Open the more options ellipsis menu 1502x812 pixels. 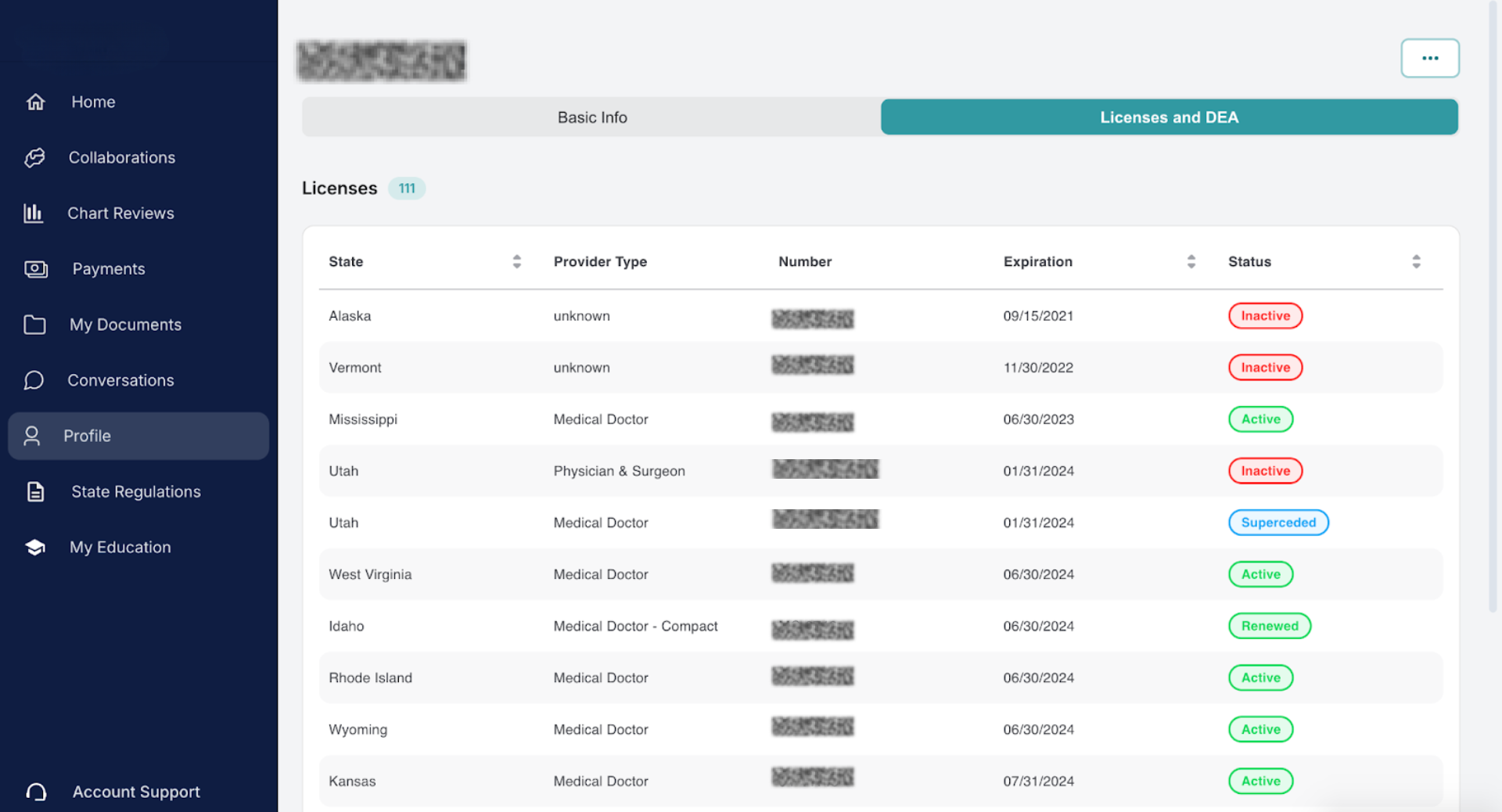click(x=1430, y=58)
